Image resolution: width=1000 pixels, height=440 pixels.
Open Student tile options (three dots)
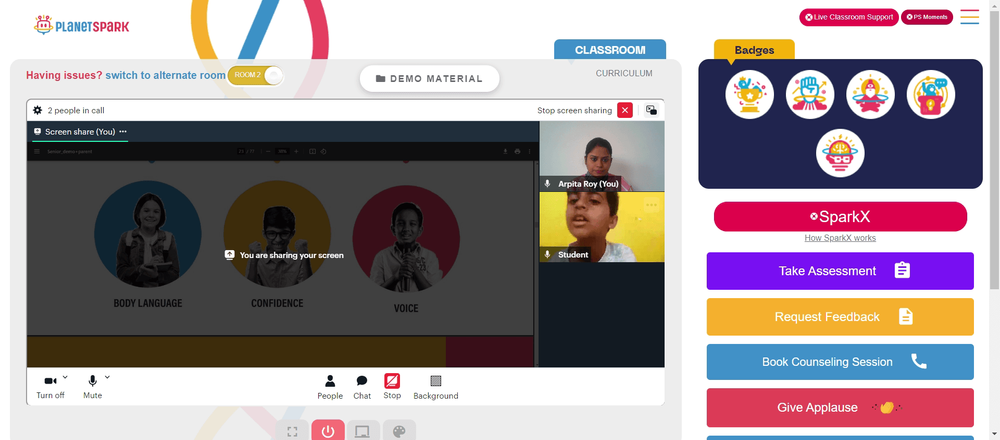pos(651,205)
